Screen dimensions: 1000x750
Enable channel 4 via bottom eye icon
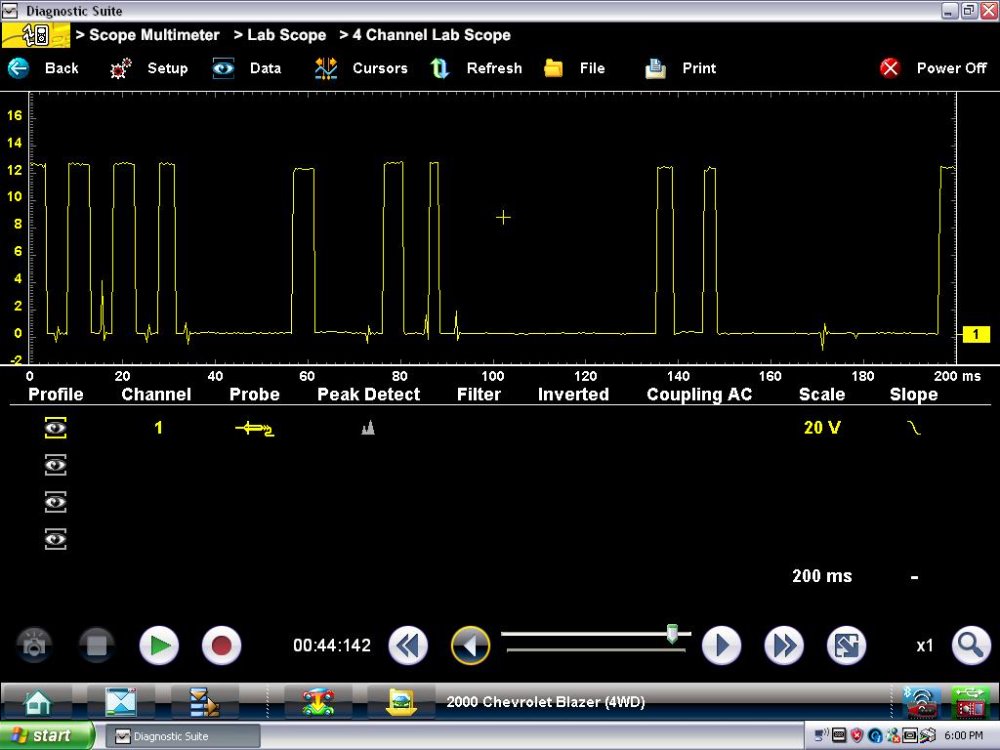point(56,539)
